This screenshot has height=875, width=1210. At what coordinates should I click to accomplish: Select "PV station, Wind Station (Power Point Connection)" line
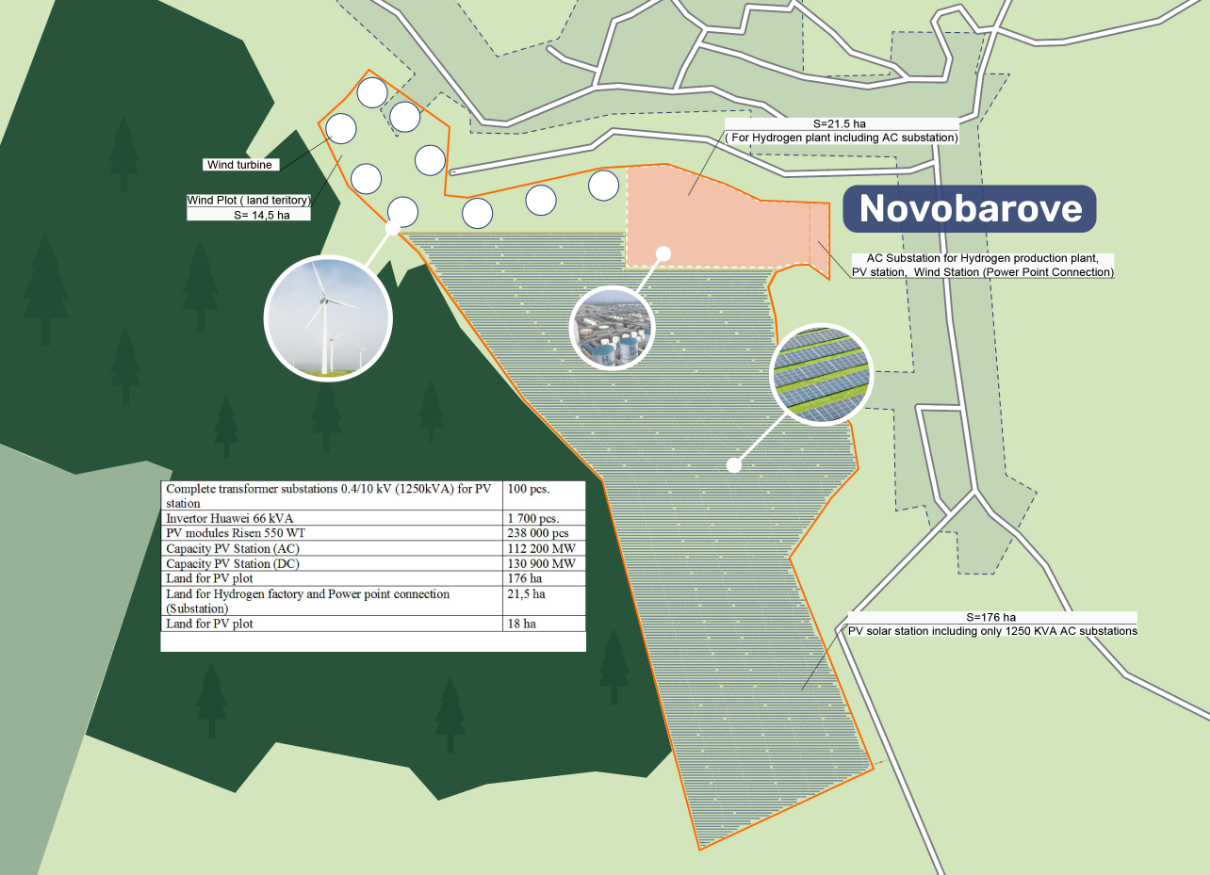click(x=982, y=272)
